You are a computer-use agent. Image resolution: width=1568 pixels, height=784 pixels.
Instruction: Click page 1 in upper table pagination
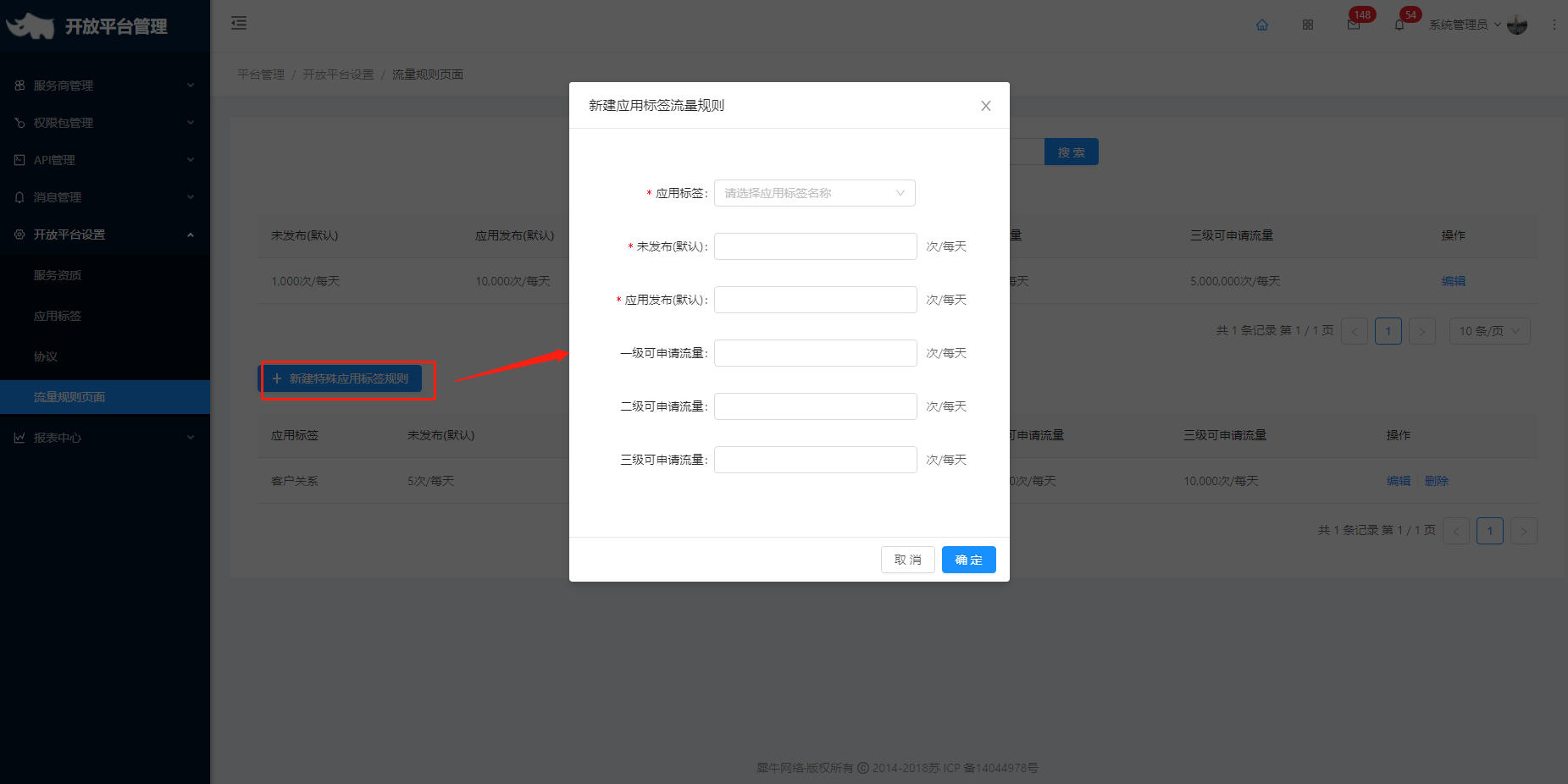tap(1388, 331)
